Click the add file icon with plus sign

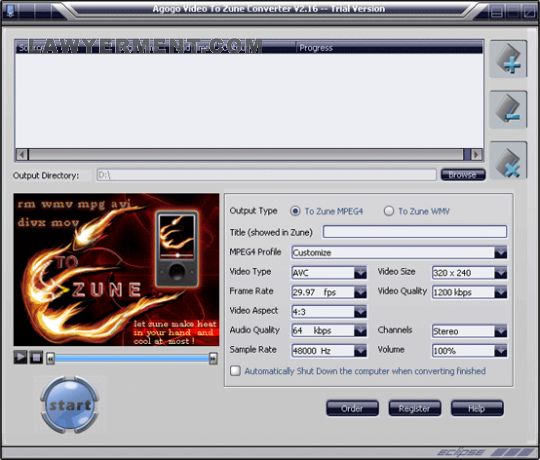(508, 59)
